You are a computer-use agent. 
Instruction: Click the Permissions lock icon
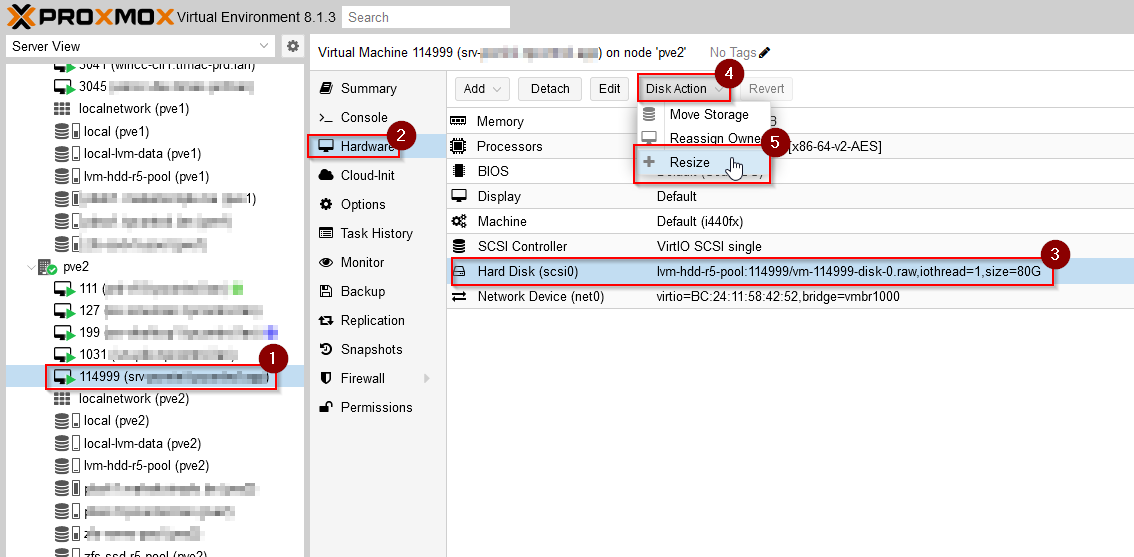click(325, 407)
